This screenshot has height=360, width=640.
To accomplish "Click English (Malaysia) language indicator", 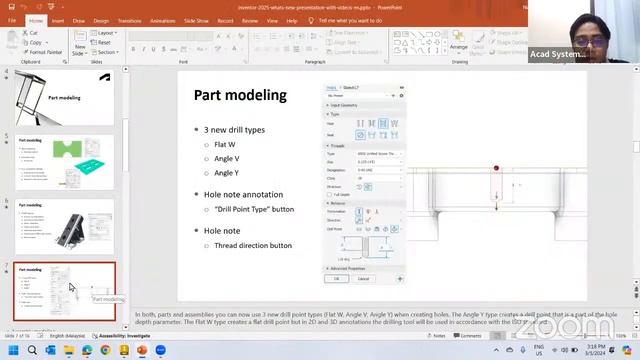I will coord(67,336).
